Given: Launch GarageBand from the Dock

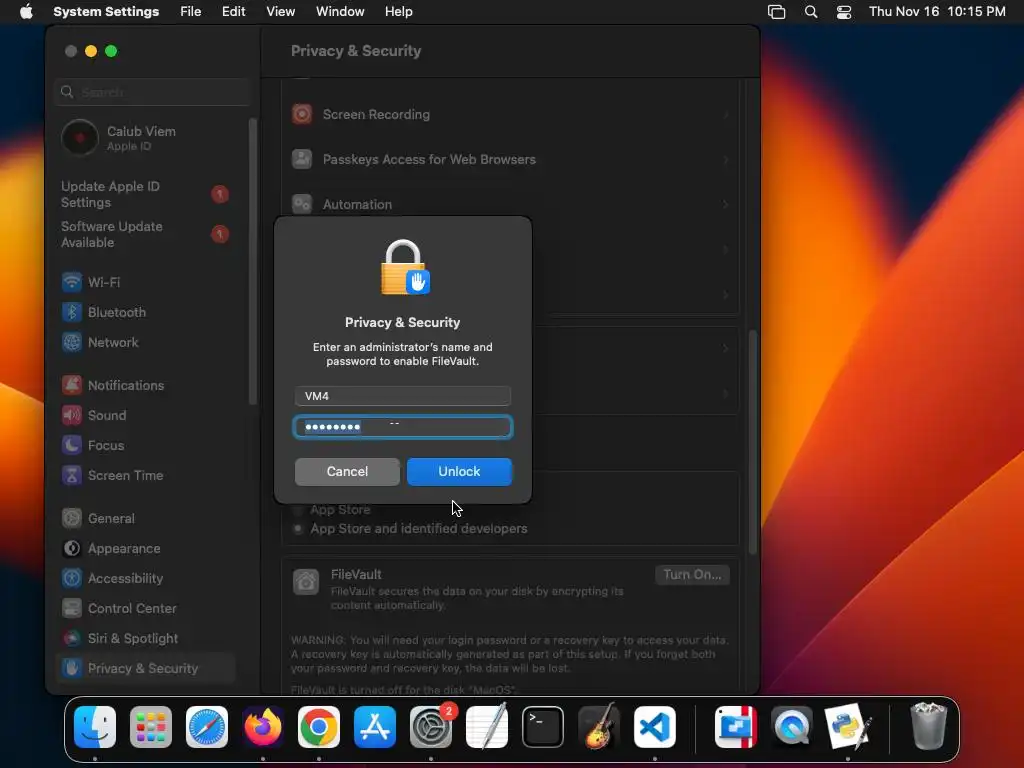Looking at the screenshot, I should pyautogui.click(x=599, y=726).
